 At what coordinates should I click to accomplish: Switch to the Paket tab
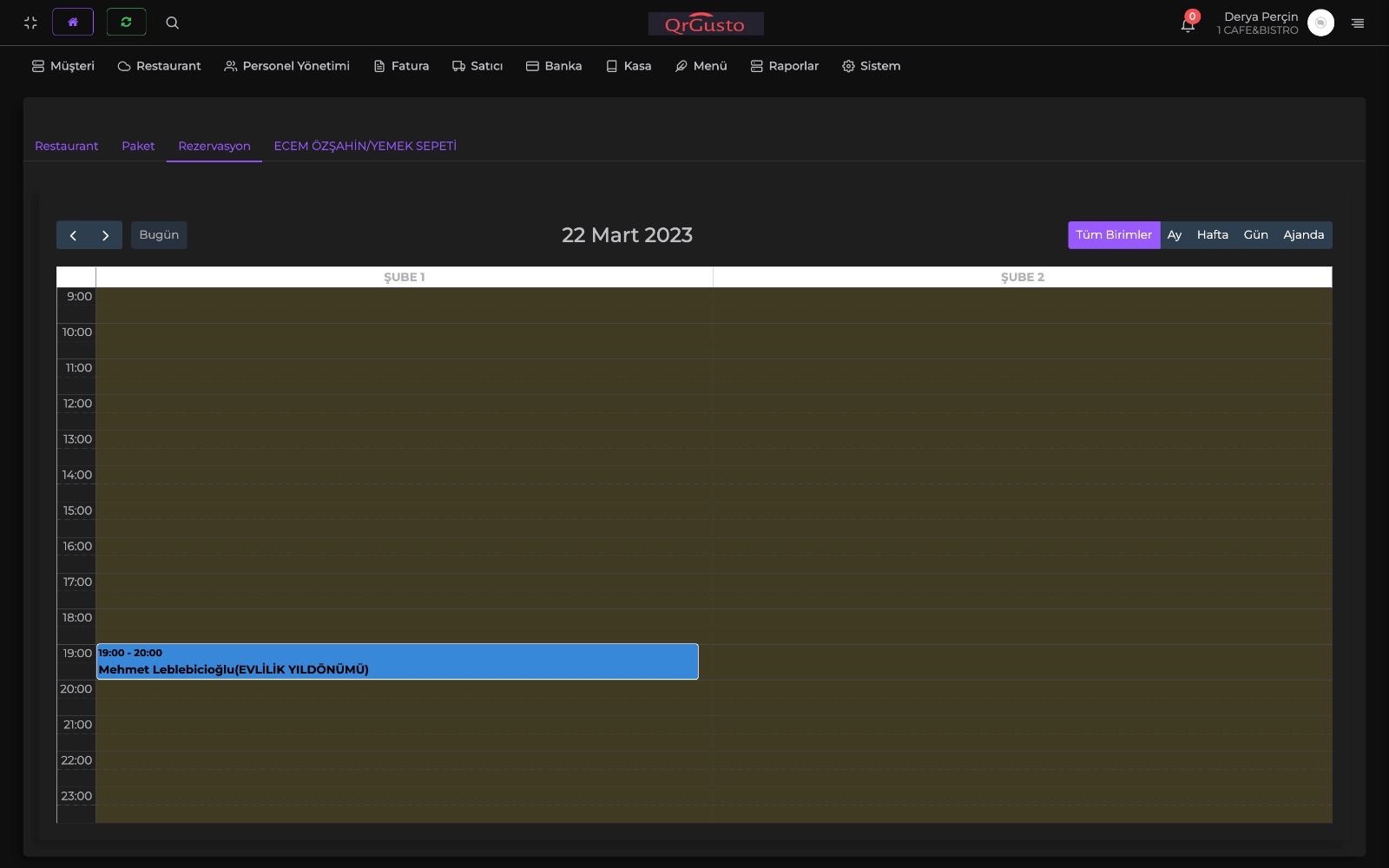[138, 146]
